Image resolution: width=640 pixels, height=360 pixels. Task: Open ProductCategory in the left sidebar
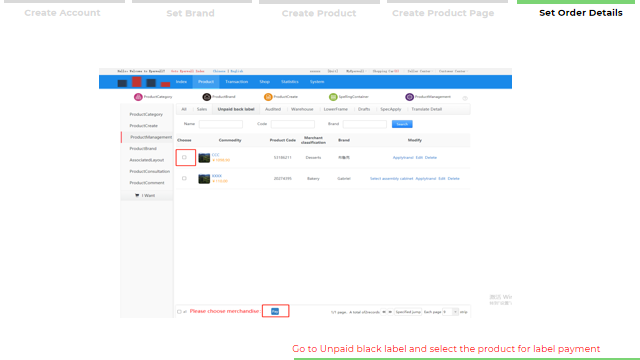[x=146, y=114]
